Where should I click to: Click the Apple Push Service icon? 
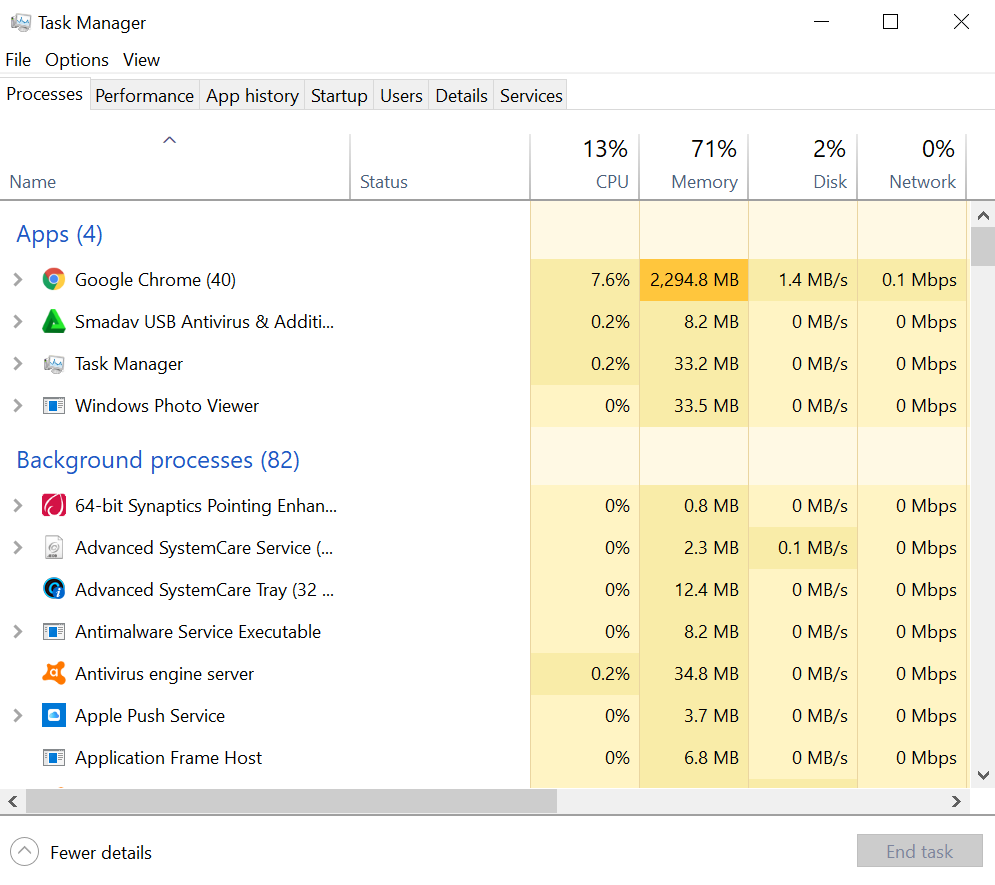pyautogui.click(x=54, y=716)
